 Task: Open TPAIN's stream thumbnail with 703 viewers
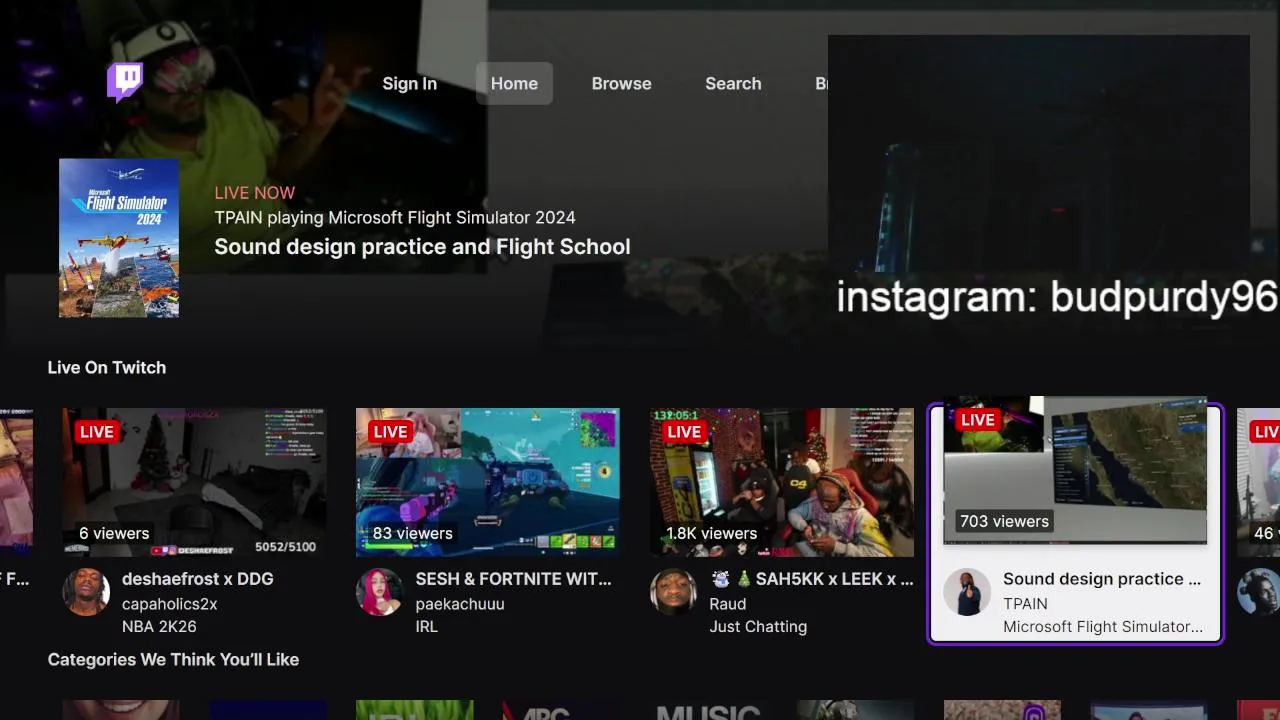1075,470
